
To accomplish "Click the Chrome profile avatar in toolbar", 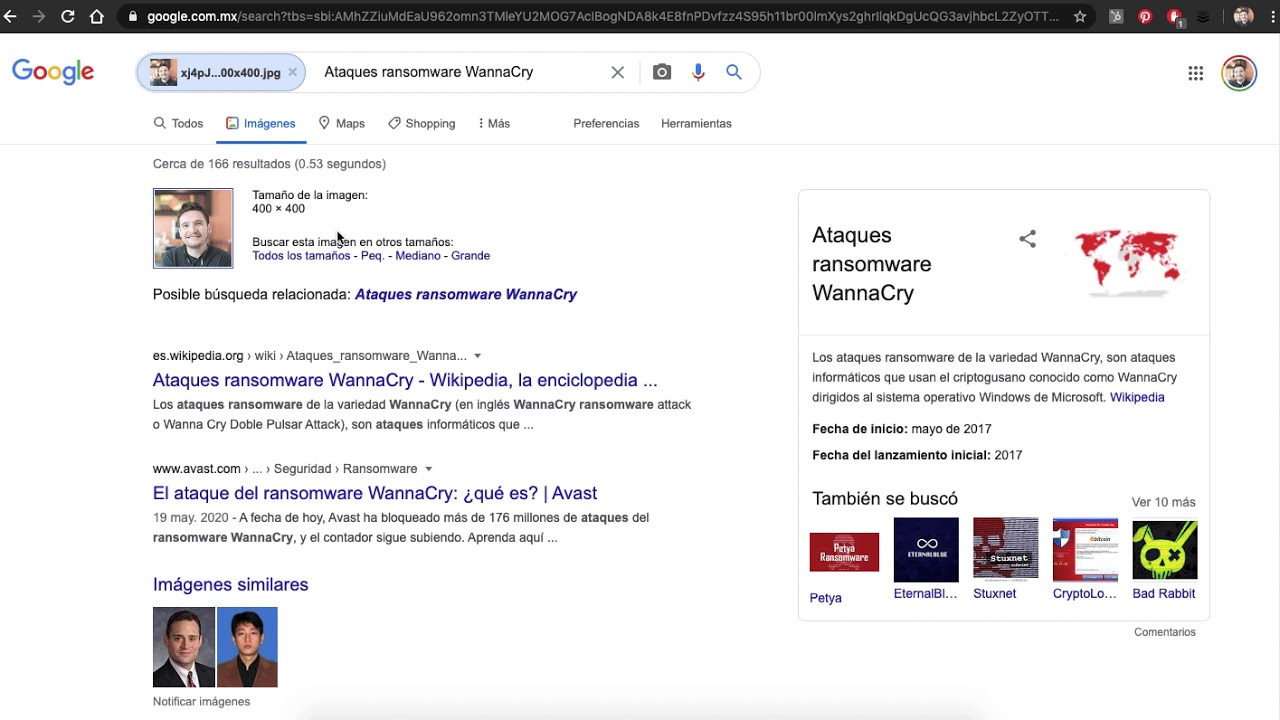I will (x=1243, y=16).
